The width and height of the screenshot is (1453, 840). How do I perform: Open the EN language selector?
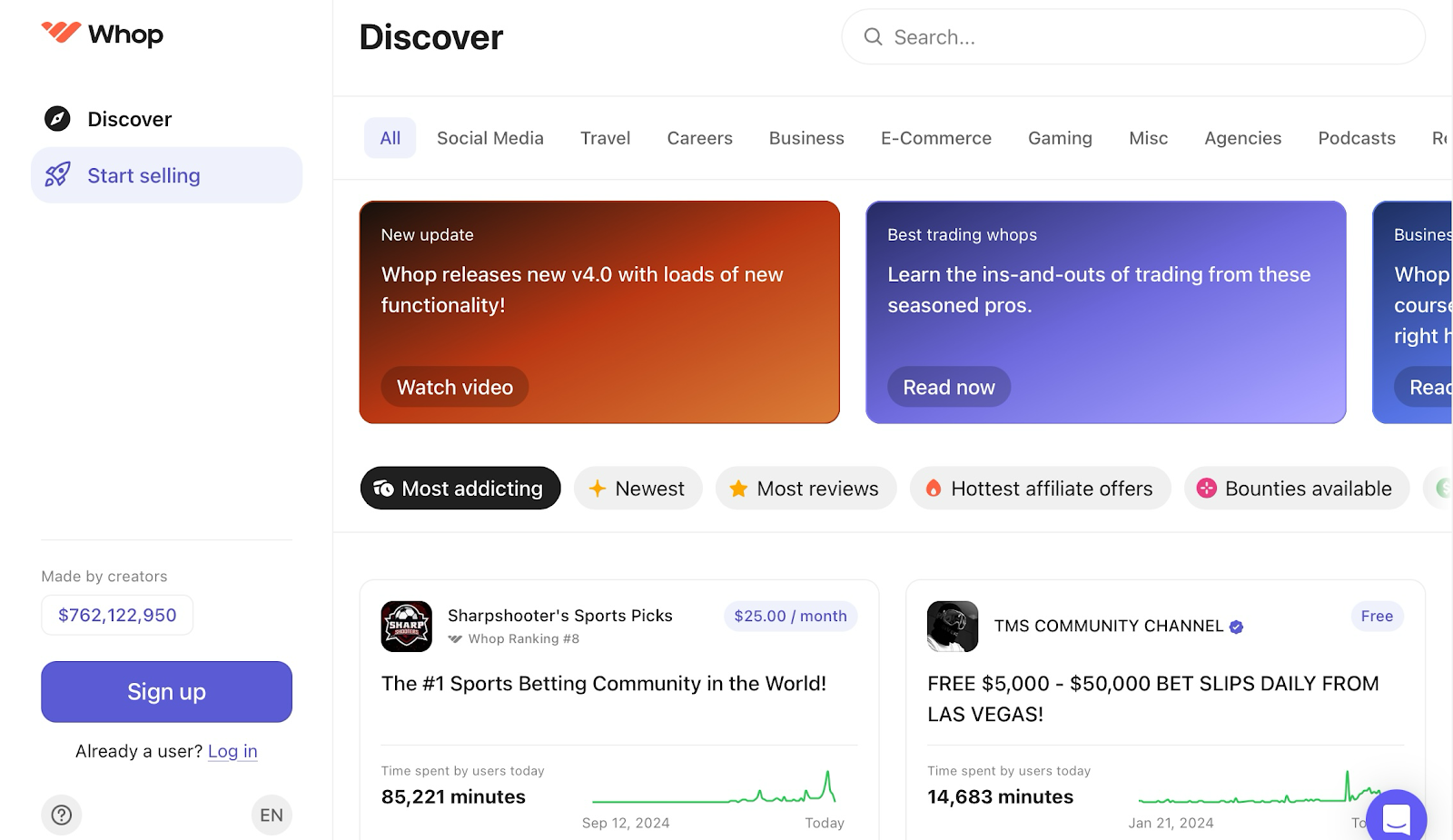[x=271, y=815]
